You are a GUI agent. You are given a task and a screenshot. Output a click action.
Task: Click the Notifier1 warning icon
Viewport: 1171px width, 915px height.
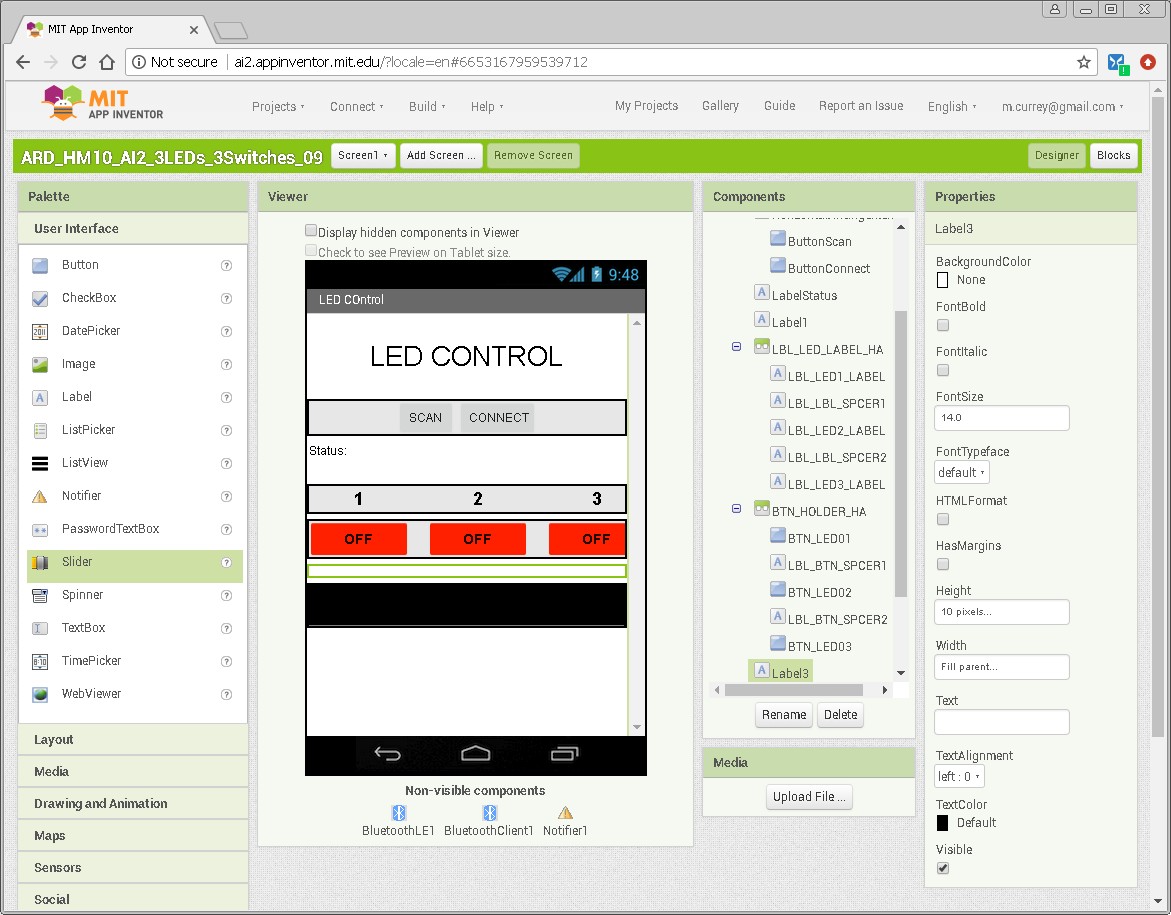pos(565,813)
